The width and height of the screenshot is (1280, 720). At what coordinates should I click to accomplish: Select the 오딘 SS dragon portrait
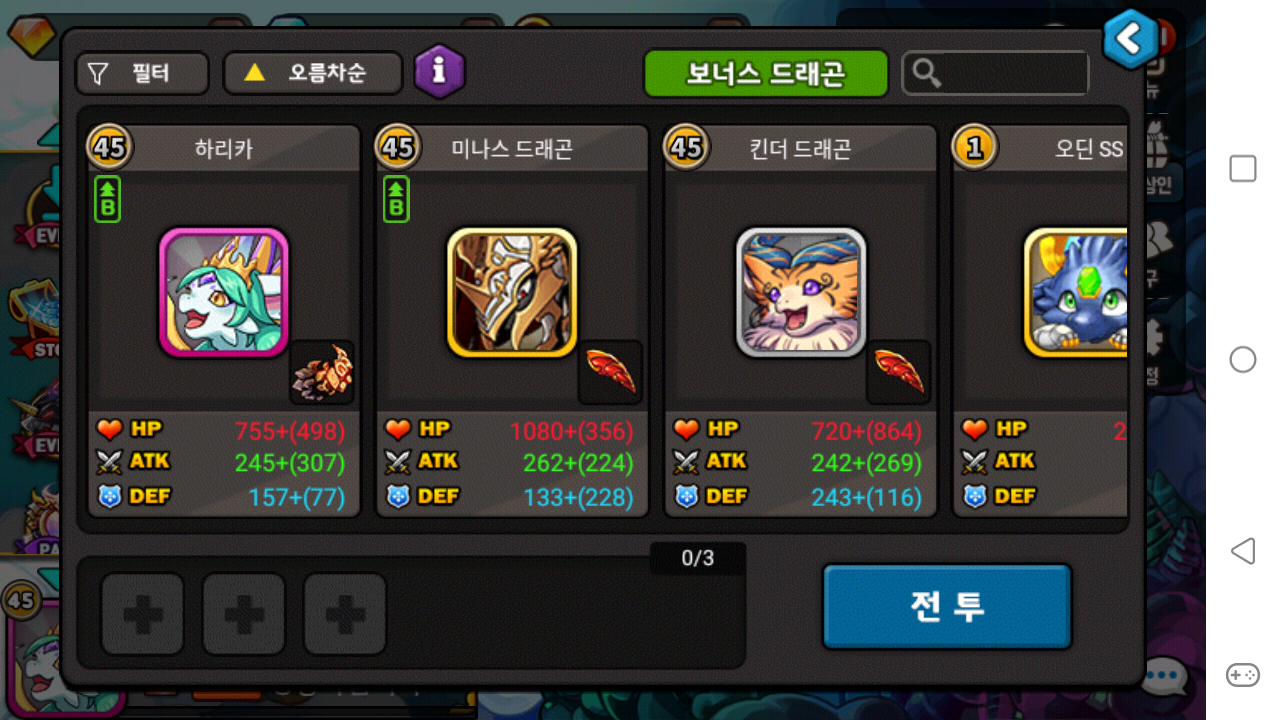pos(1076,292)
